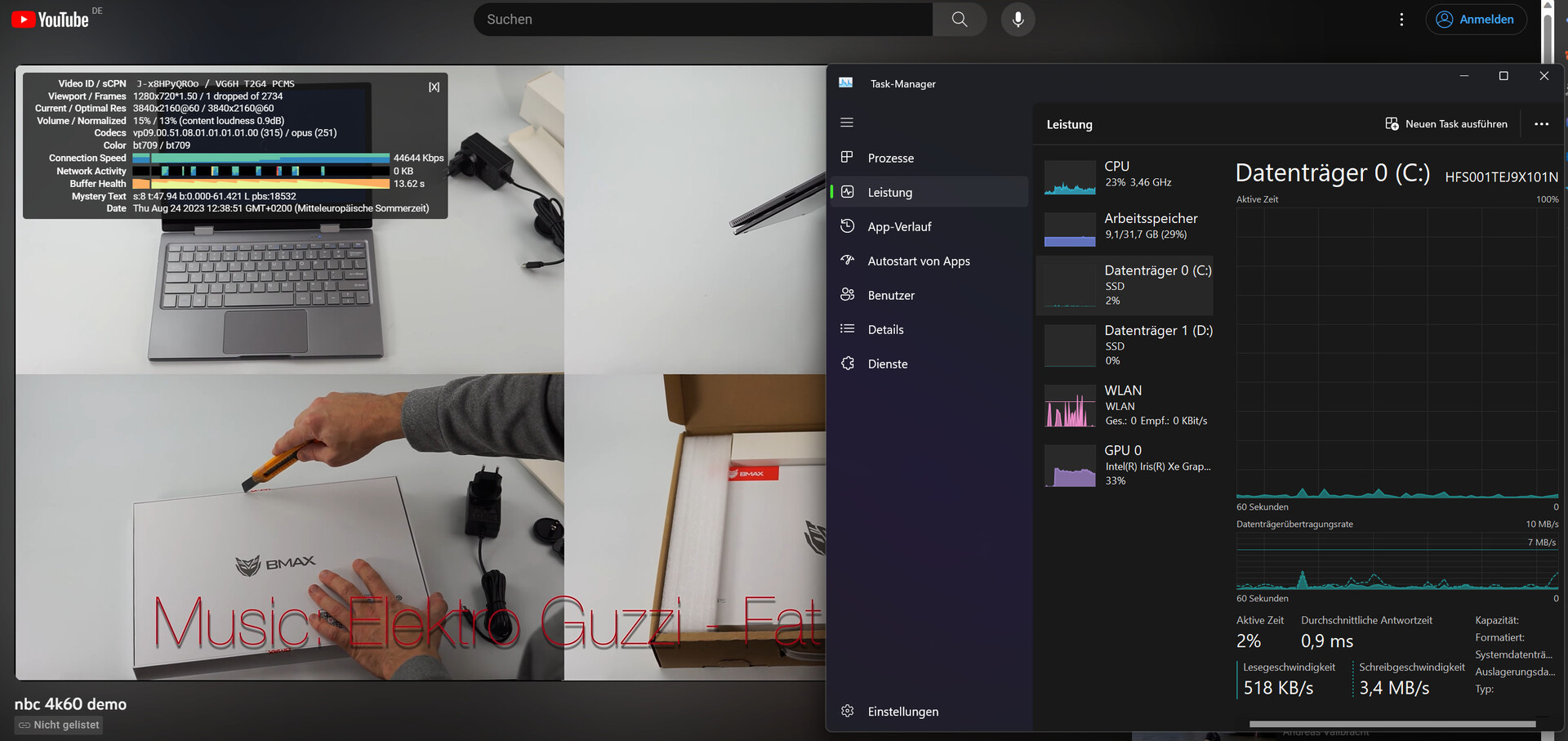This screenshot has height=741, width=1568.
Task: Click the Buffer Health bar in stats overlay
Action: click(261, 184)
